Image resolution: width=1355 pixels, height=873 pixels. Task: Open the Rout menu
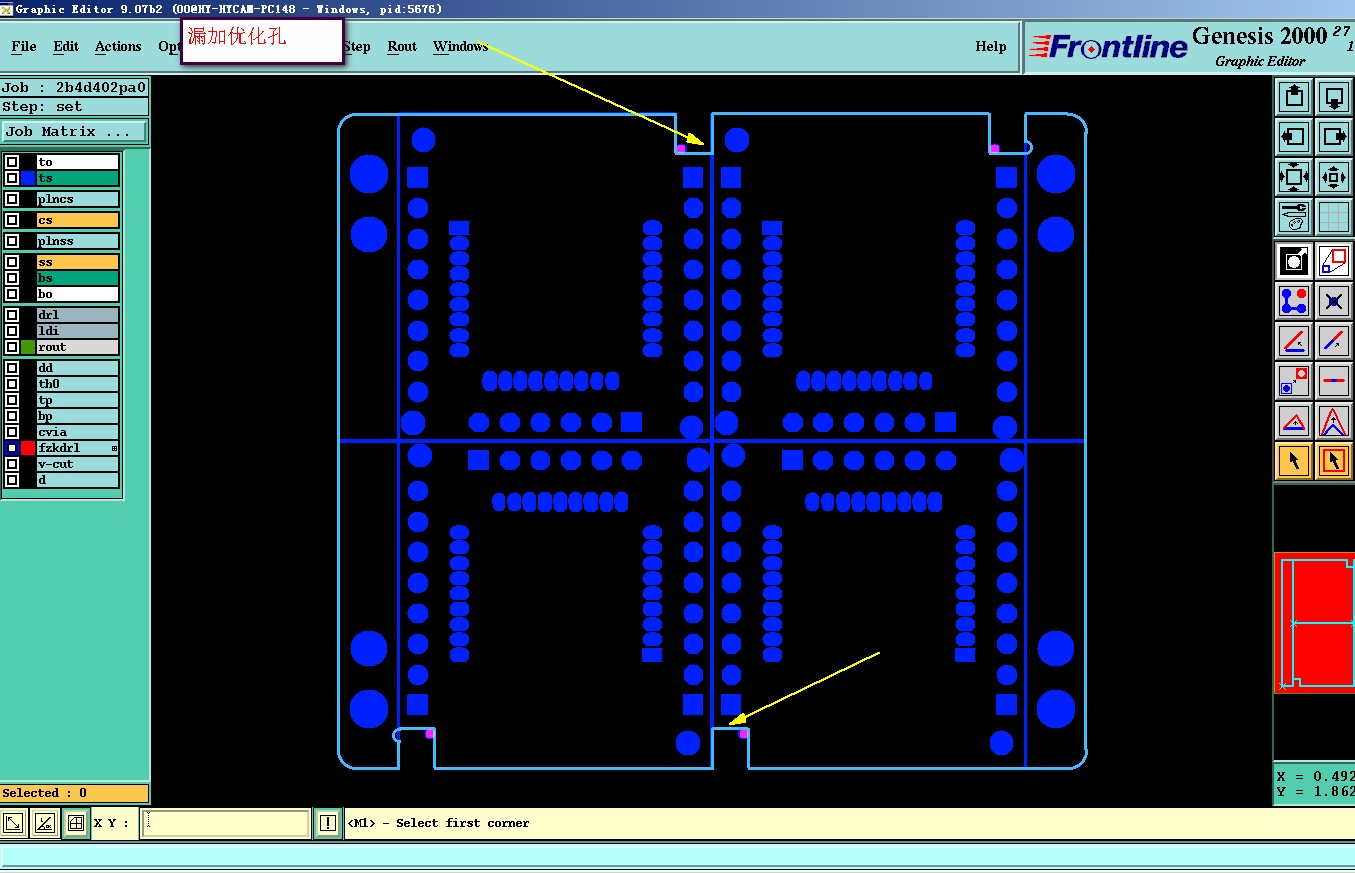(x=402, y=47)
